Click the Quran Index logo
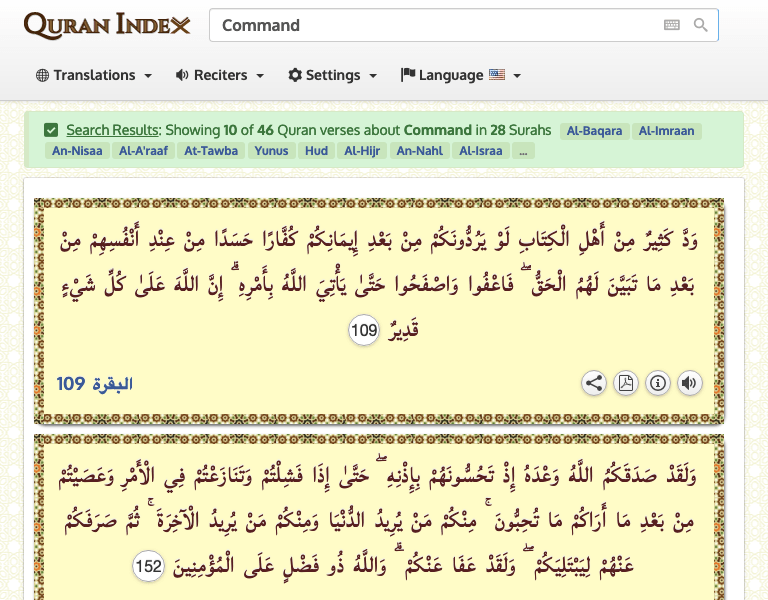Viewport: 768px width, 600px height. click(x=106, y=25)
